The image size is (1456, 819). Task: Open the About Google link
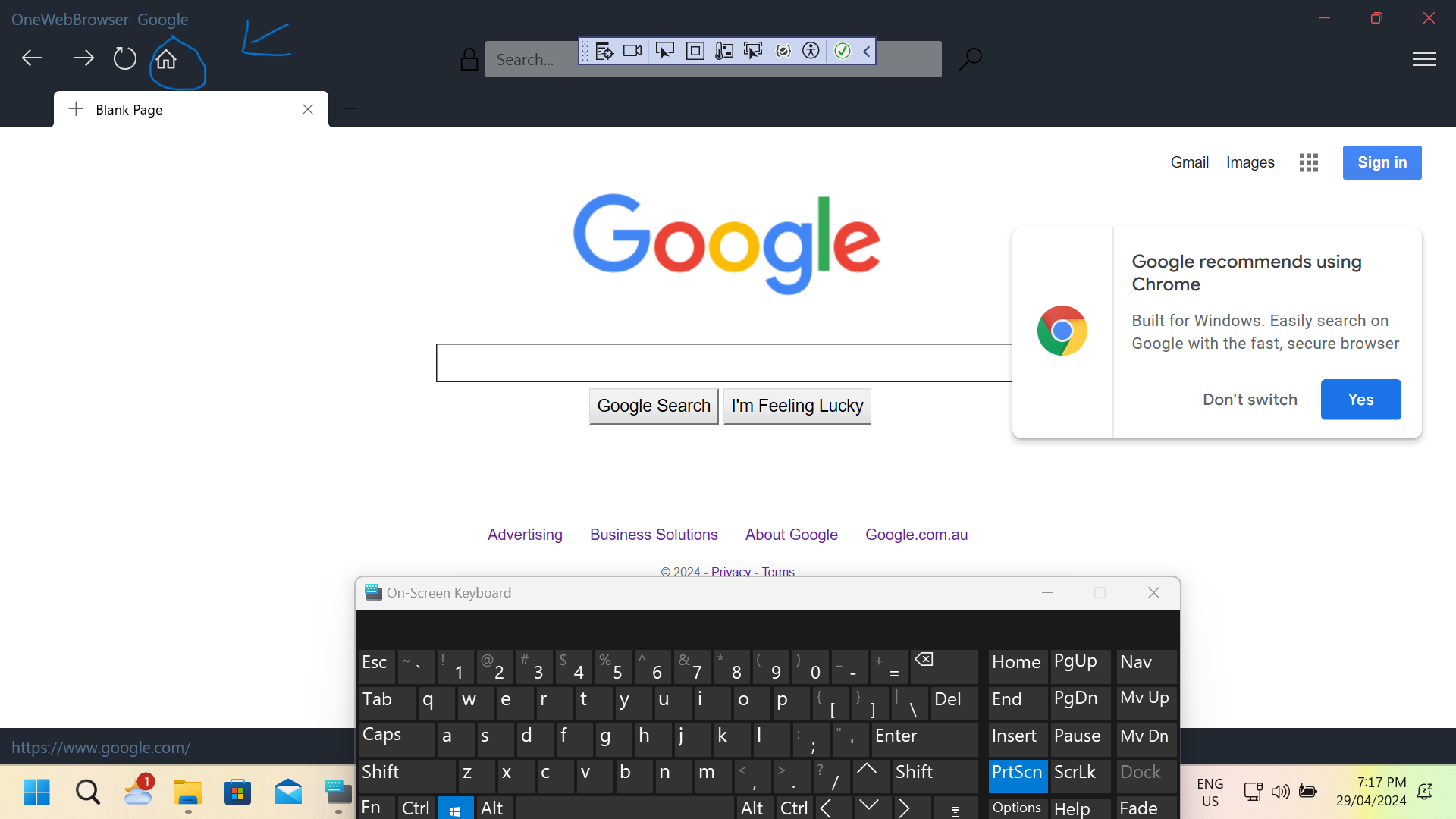pos(791,535)
